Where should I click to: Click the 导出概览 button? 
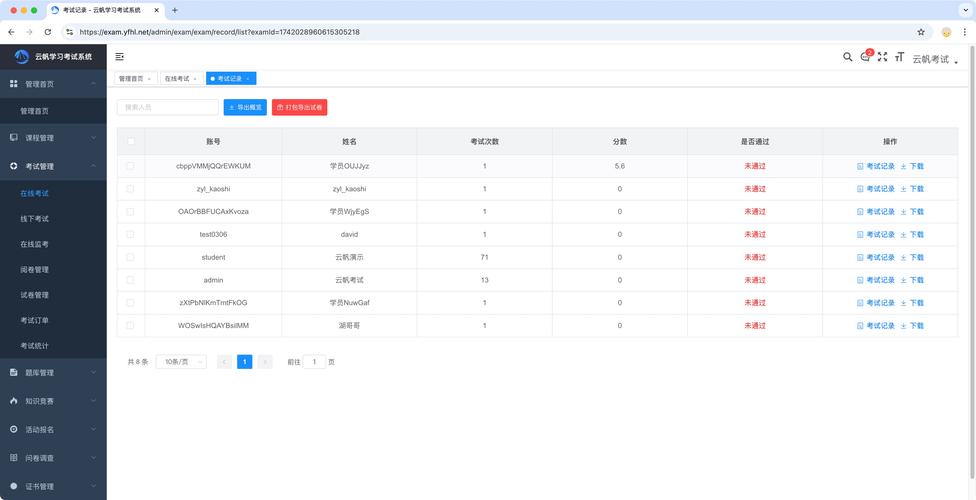pos(245,107)
